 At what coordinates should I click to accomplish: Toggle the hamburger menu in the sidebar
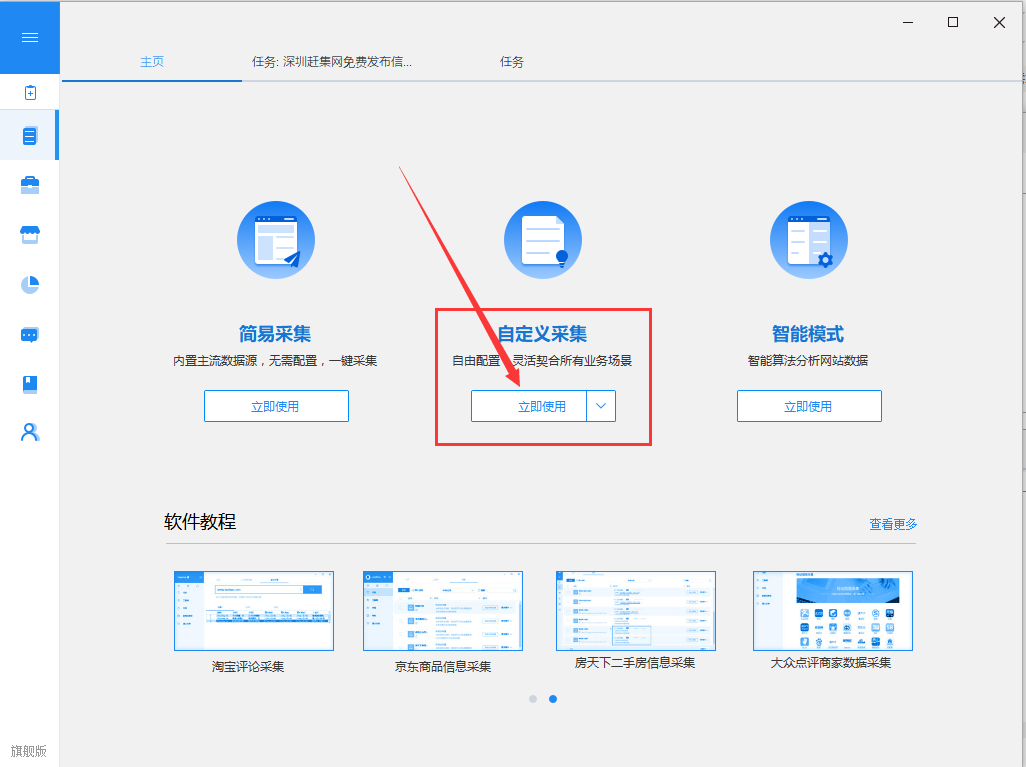pyautogui.click(x=29, y=37)
